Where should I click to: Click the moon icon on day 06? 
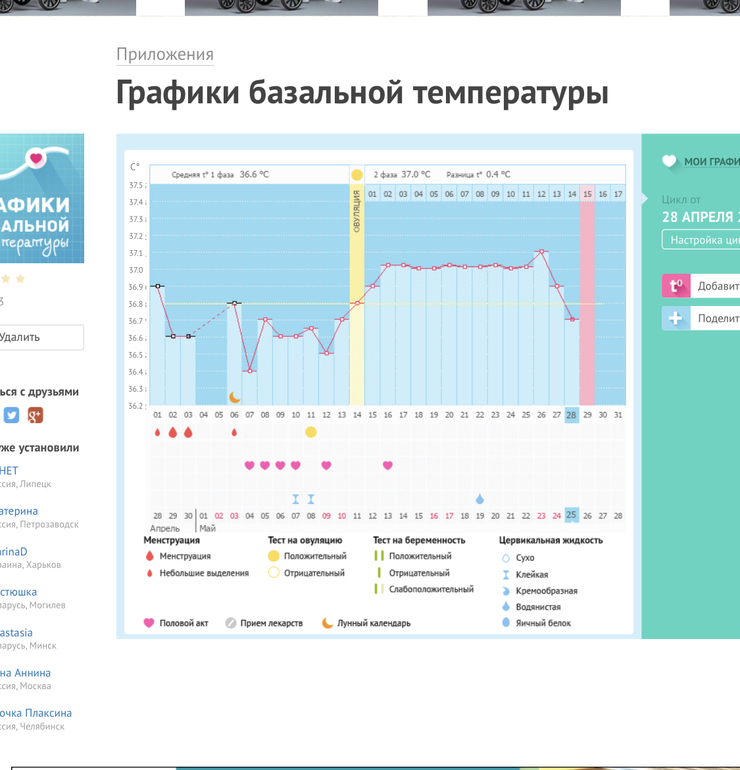(234, 397)
